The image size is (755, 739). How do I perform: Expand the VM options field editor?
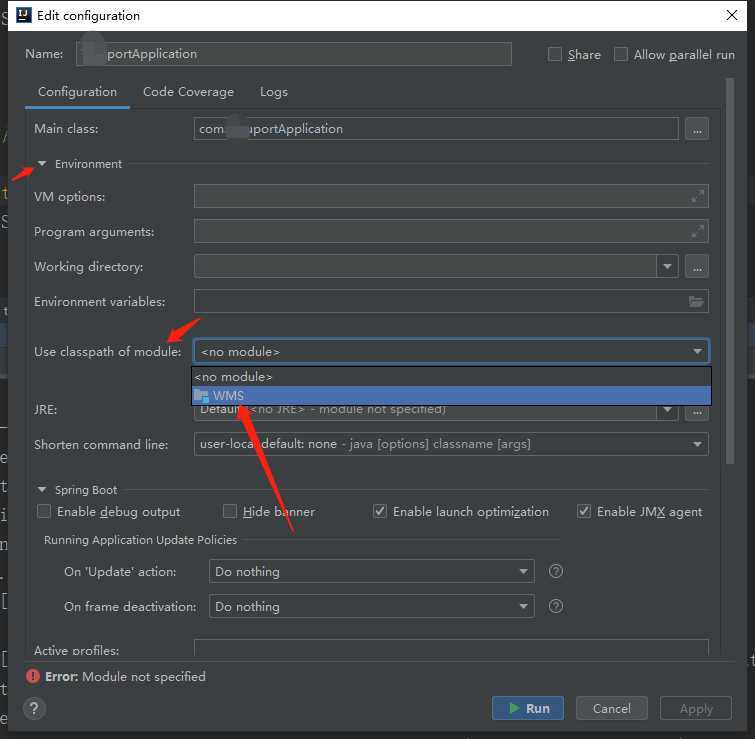coord(697,196)
